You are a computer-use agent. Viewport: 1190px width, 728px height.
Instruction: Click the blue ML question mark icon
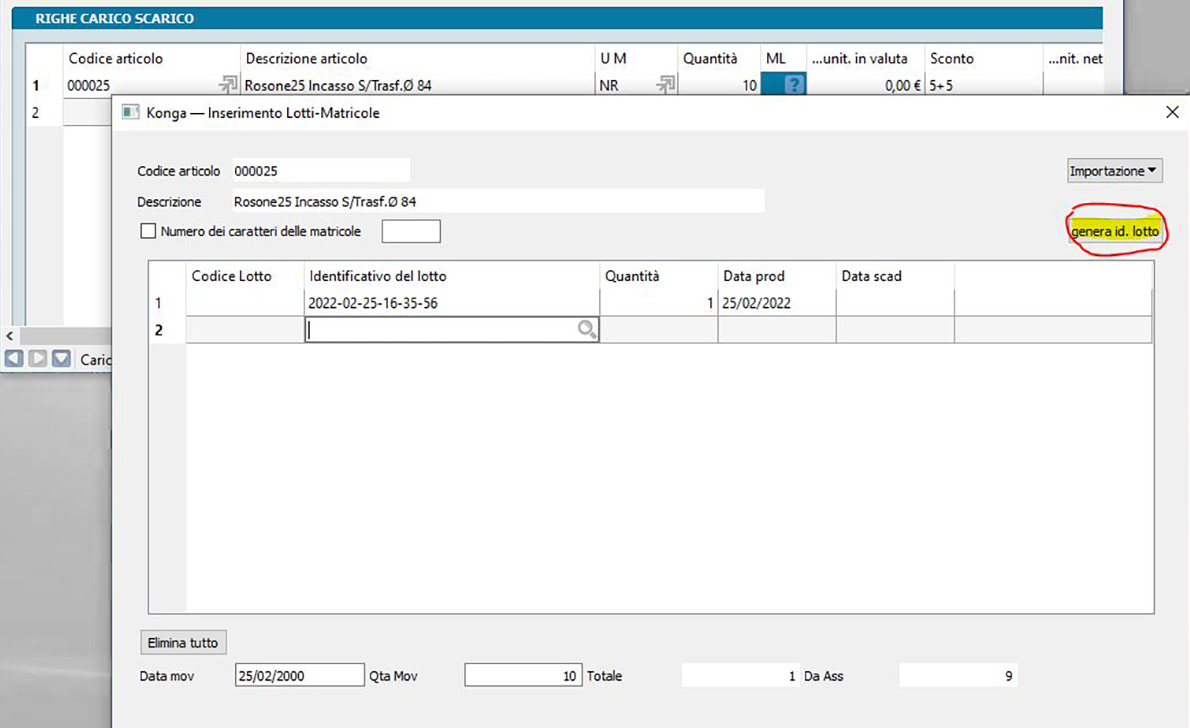point(794,86)
